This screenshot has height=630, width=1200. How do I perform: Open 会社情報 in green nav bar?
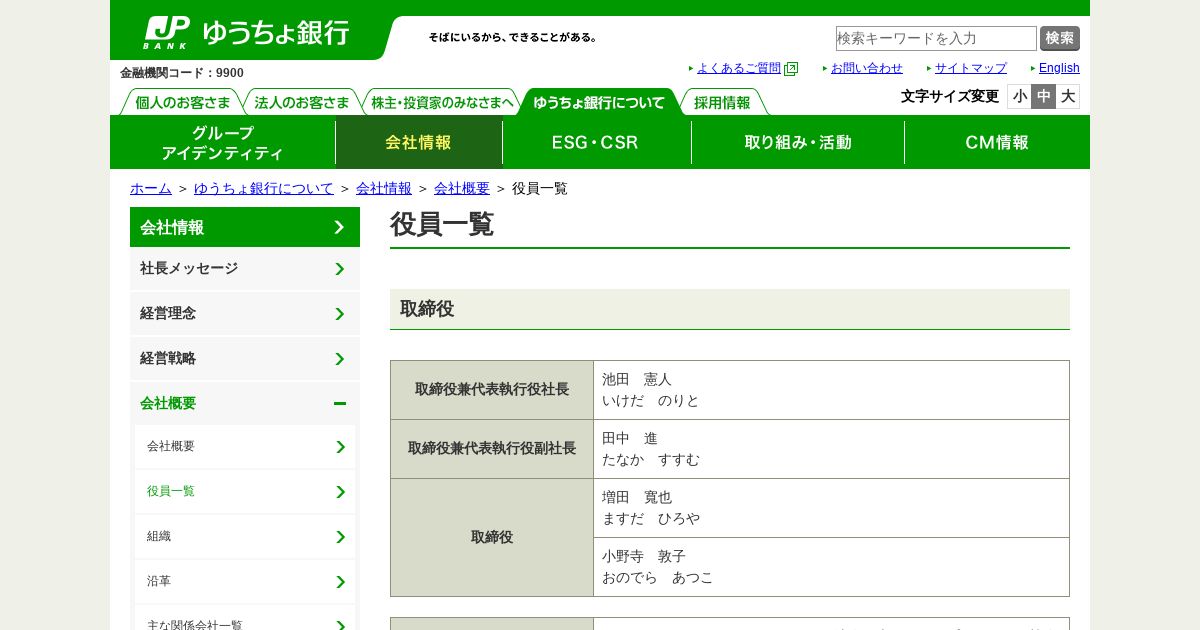click(x=419, y=143)
